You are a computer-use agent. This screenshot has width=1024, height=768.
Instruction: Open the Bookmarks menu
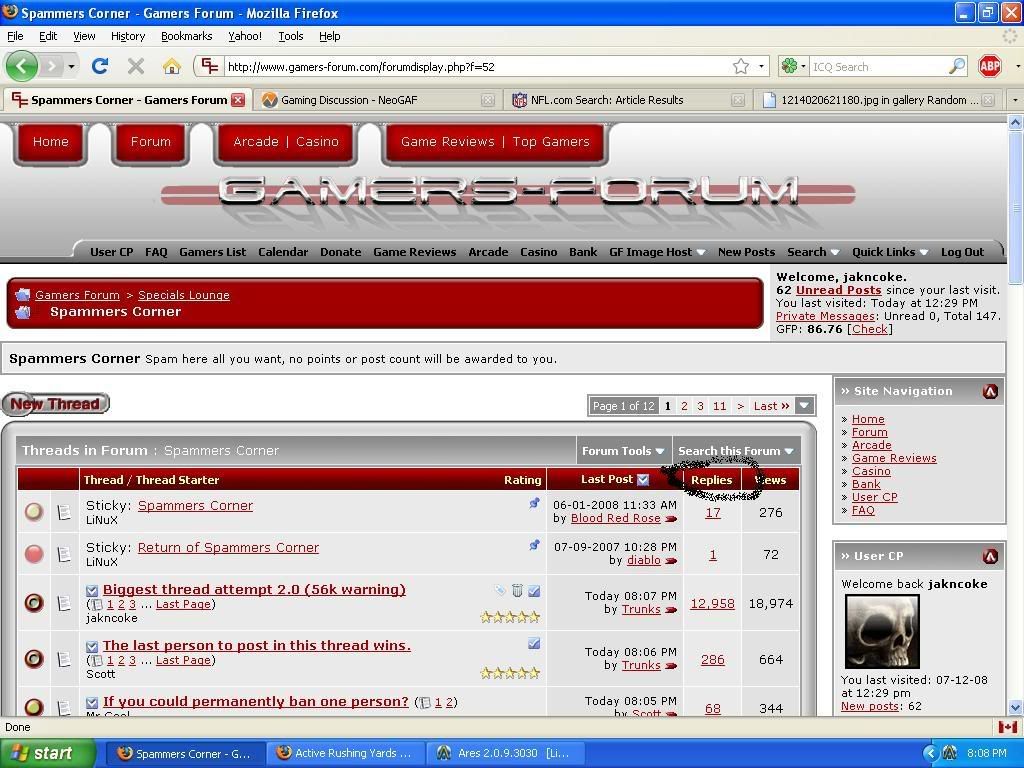point(187,36)
